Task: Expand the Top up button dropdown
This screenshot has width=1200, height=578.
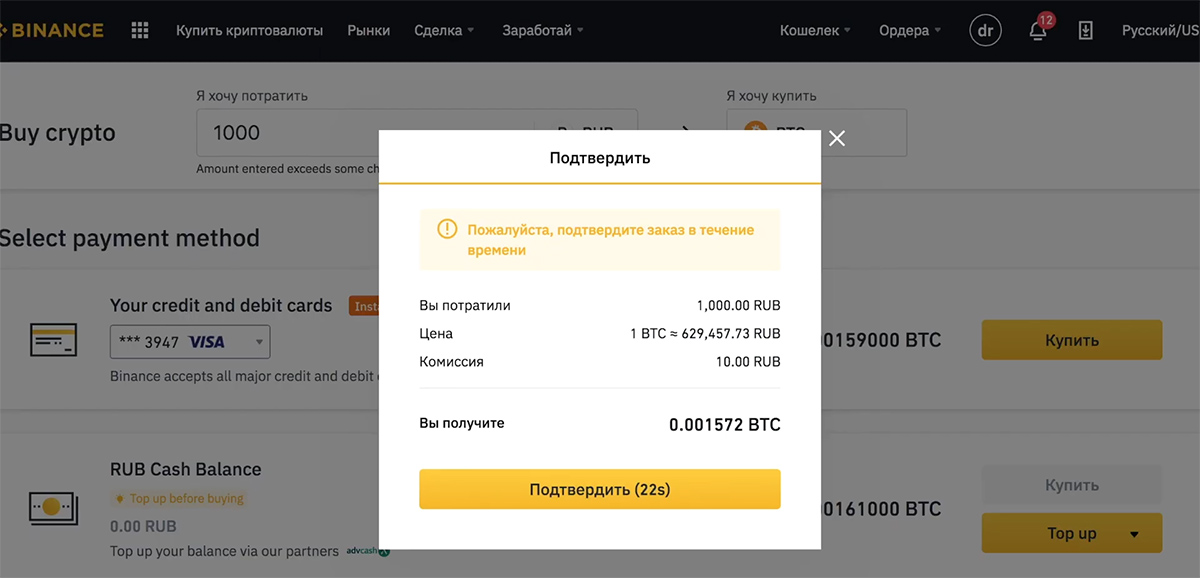Action: coord(1134,534)
